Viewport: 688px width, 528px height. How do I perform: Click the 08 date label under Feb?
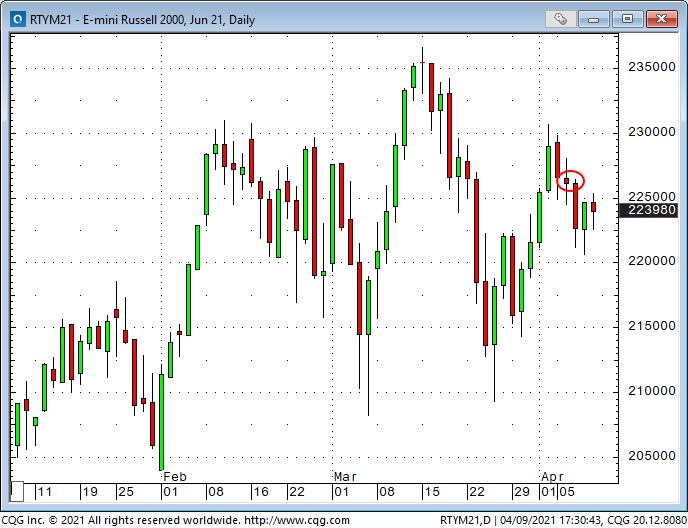(215, 492)
